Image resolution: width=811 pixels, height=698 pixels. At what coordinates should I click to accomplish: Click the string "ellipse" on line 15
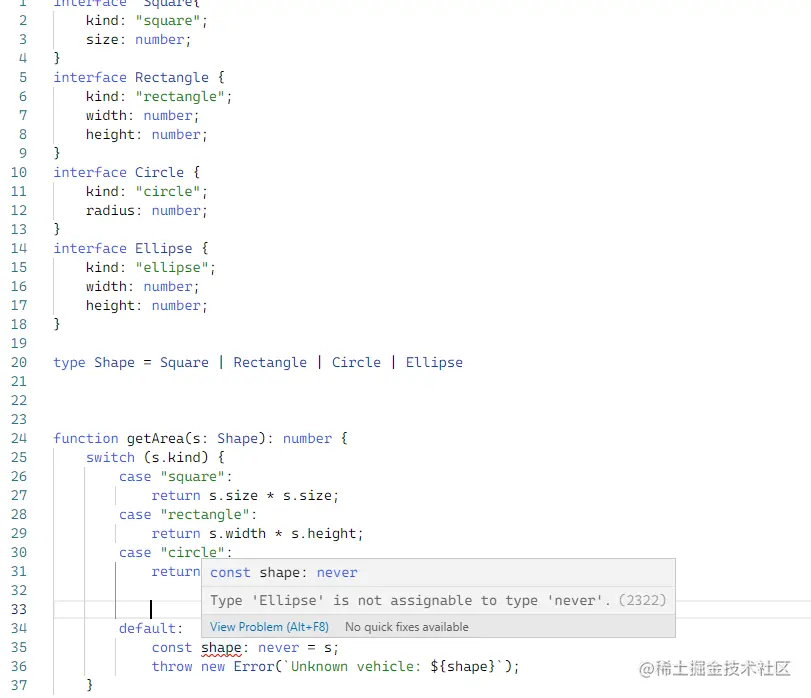[172, 267]
